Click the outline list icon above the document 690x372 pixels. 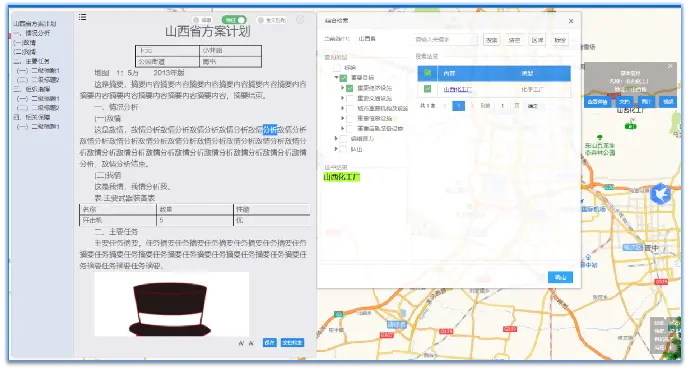pyautogui.click(x=82, y=17)
